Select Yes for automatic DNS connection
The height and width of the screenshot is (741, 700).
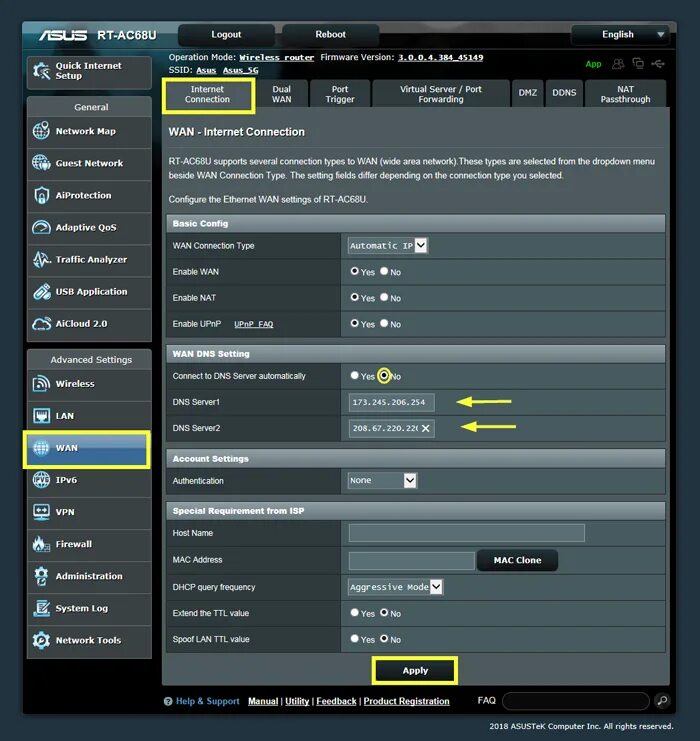point(354,375)
